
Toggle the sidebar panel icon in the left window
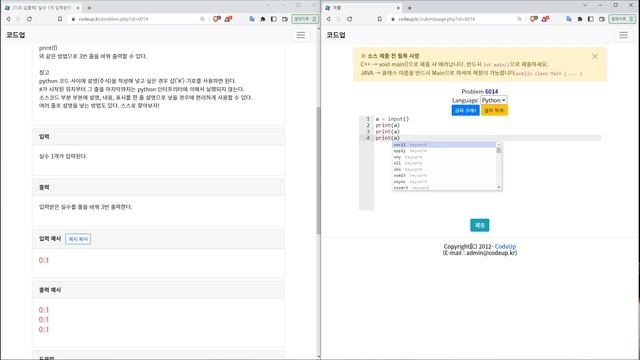(274, 19)
